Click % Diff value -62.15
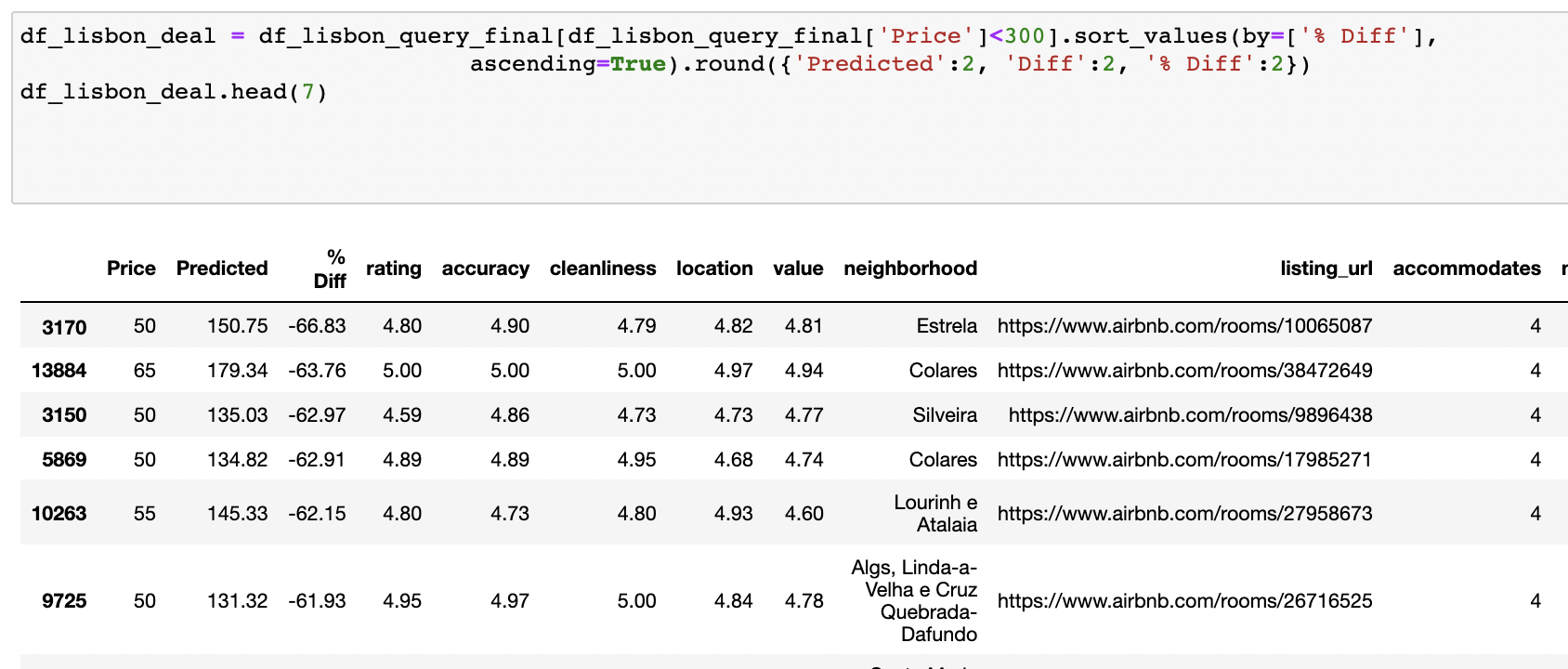1568x669 pixels. (x=317, y=514)
